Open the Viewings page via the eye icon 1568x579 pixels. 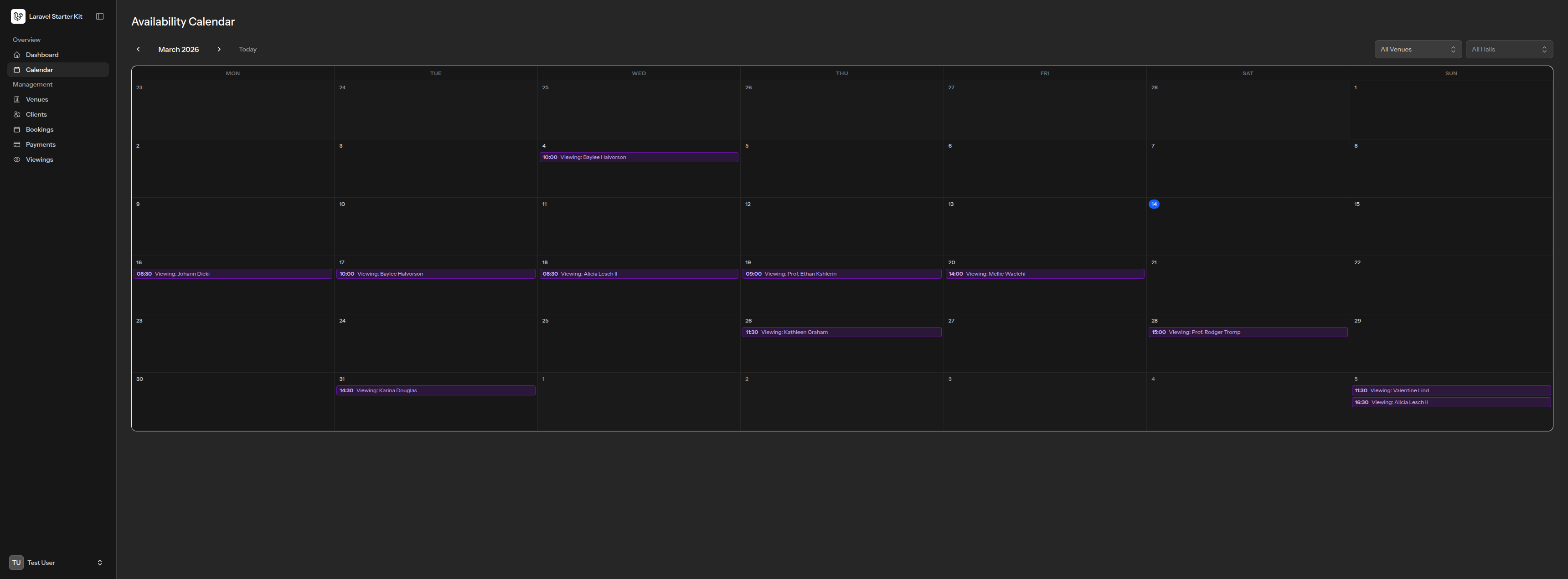pos(16,159)
